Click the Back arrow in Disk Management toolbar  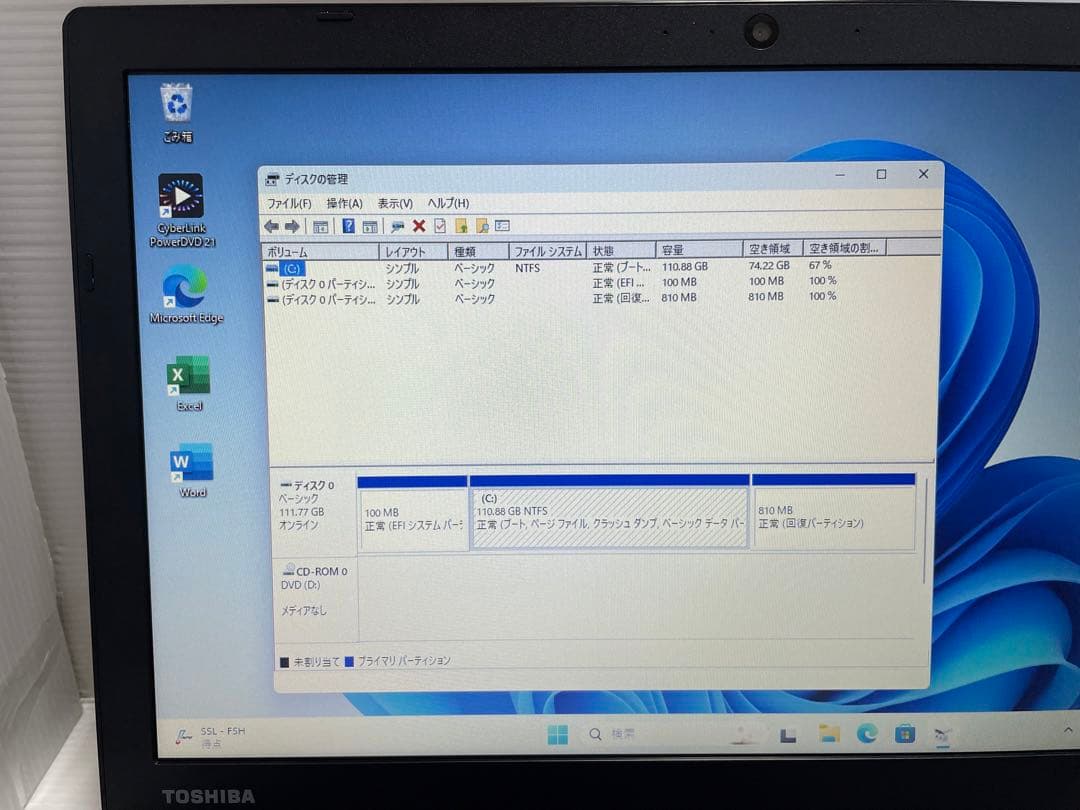(x=270, y=226)
